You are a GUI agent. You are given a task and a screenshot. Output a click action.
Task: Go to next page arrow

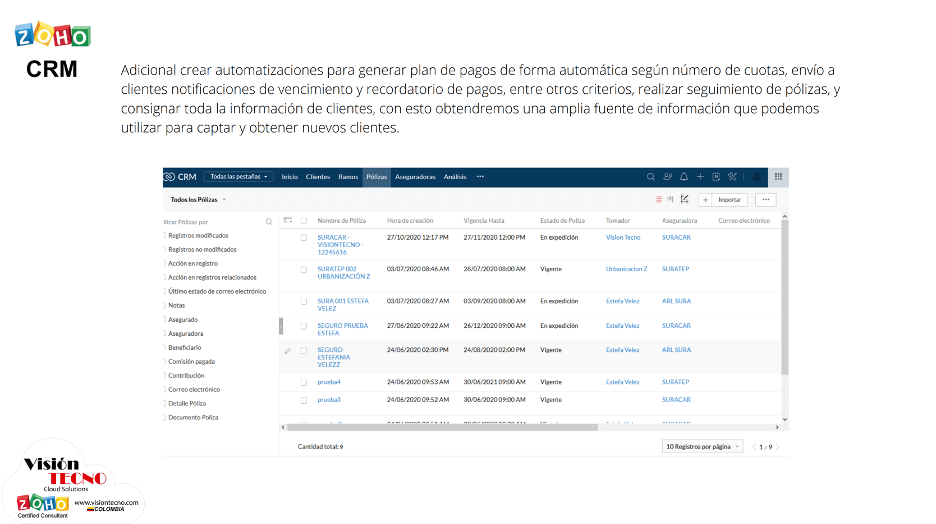777,447
